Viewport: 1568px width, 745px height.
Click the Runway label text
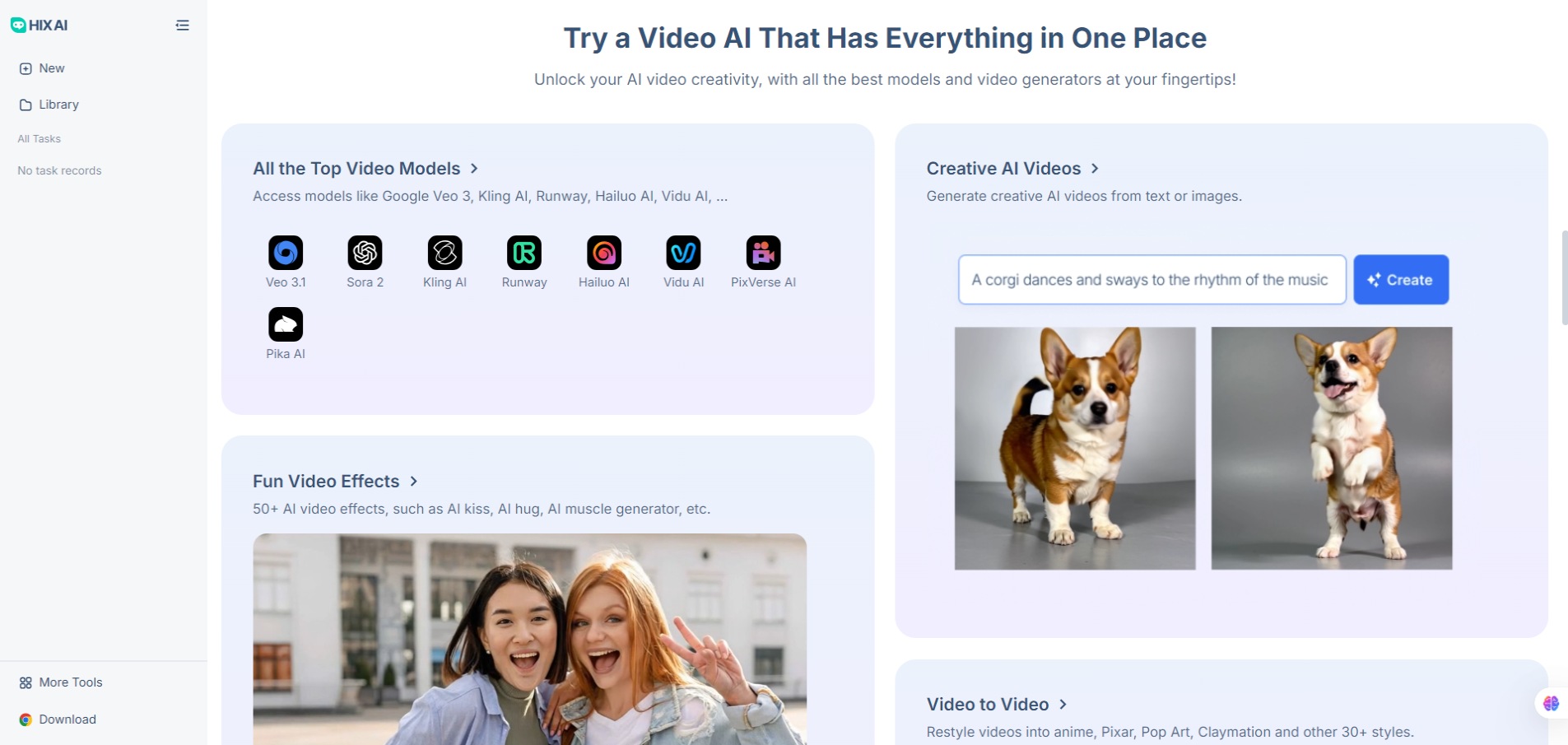pyautogui.click(x=524, y=282)
